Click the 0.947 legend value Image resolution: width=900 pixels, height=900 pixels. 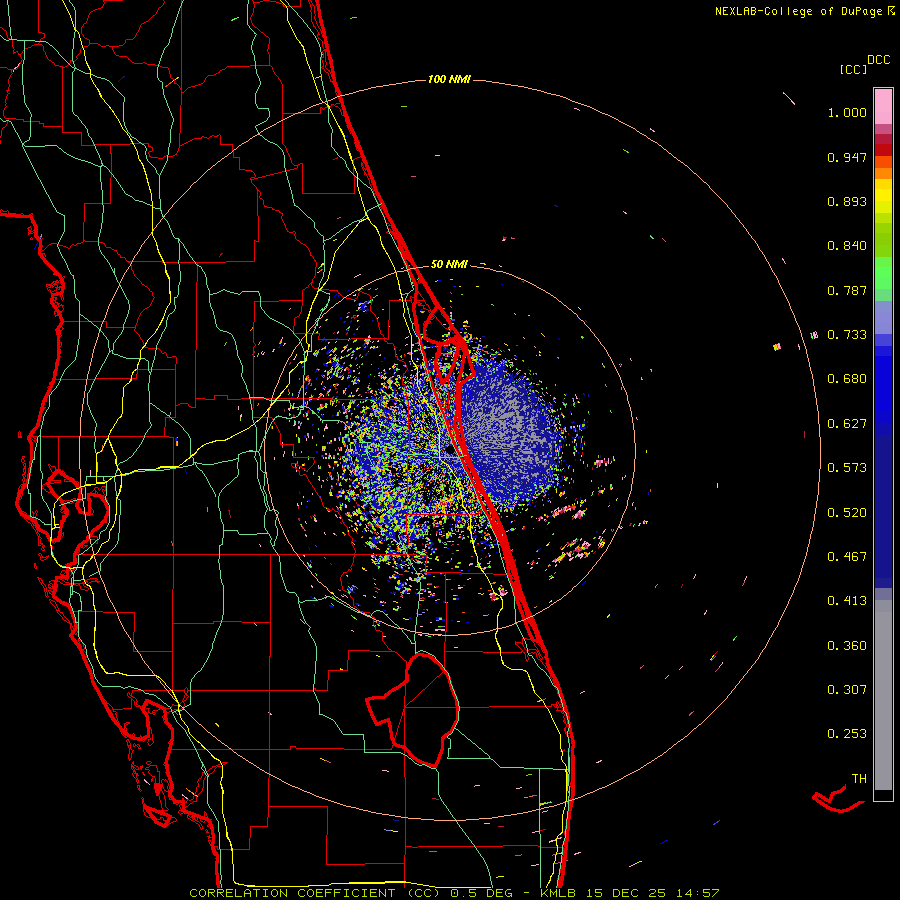click(847, 157)
